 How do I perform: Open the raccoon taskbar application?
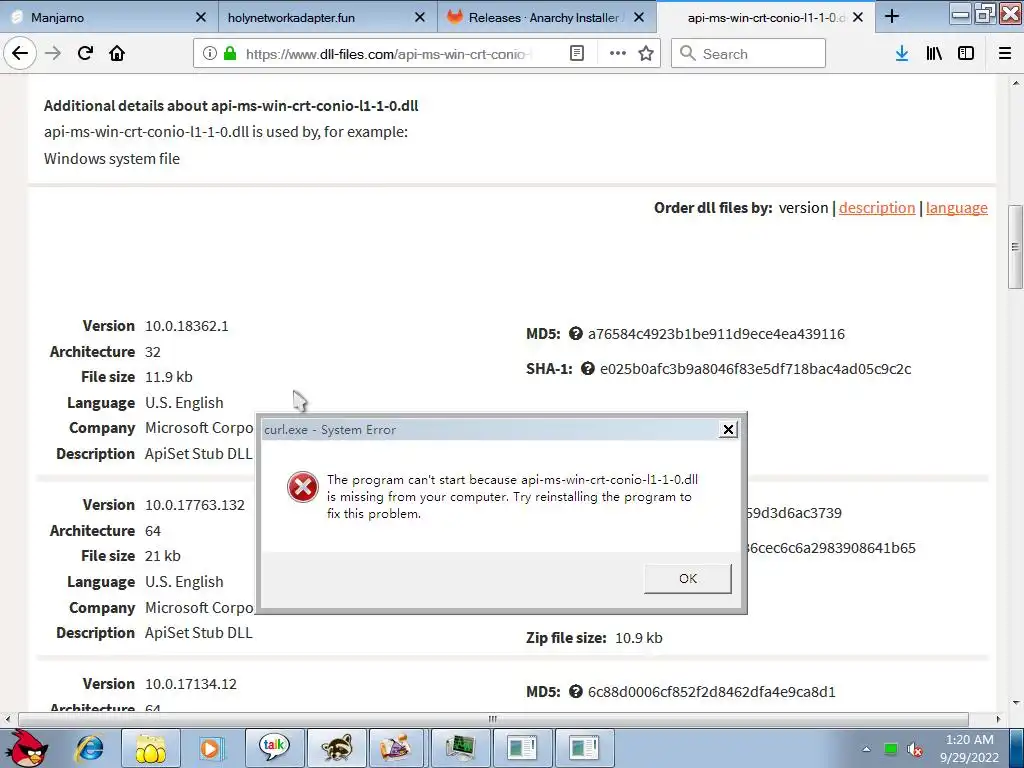336,746
